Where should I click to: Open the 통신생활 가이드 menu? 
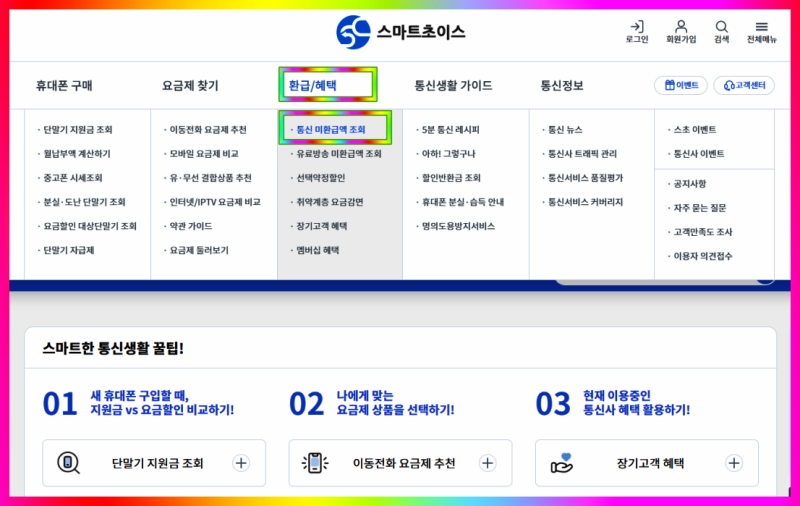click(x=453, y=85)
